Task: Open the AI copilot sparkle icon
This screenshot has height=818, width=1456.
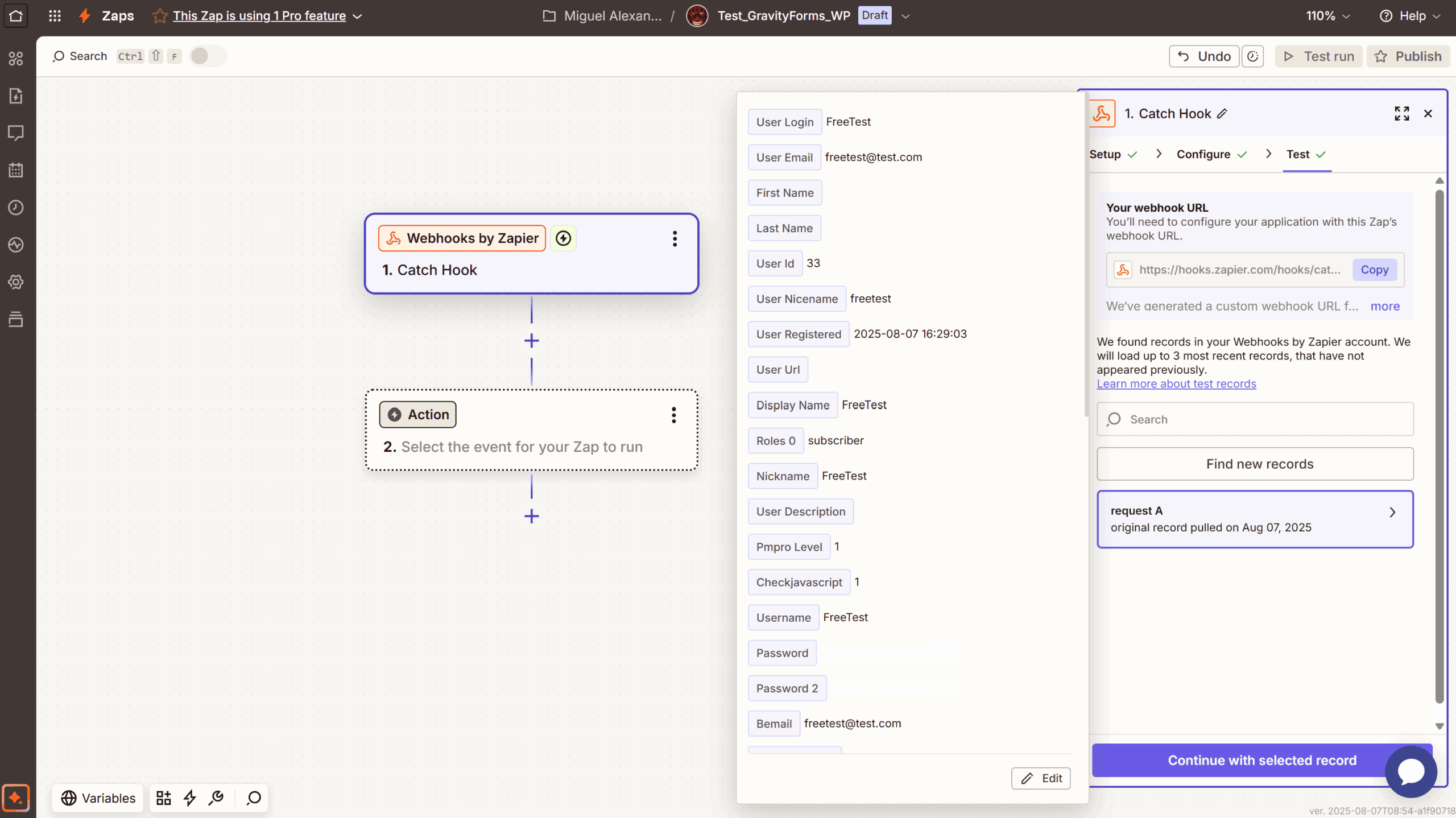Action: tap(16, 798)
